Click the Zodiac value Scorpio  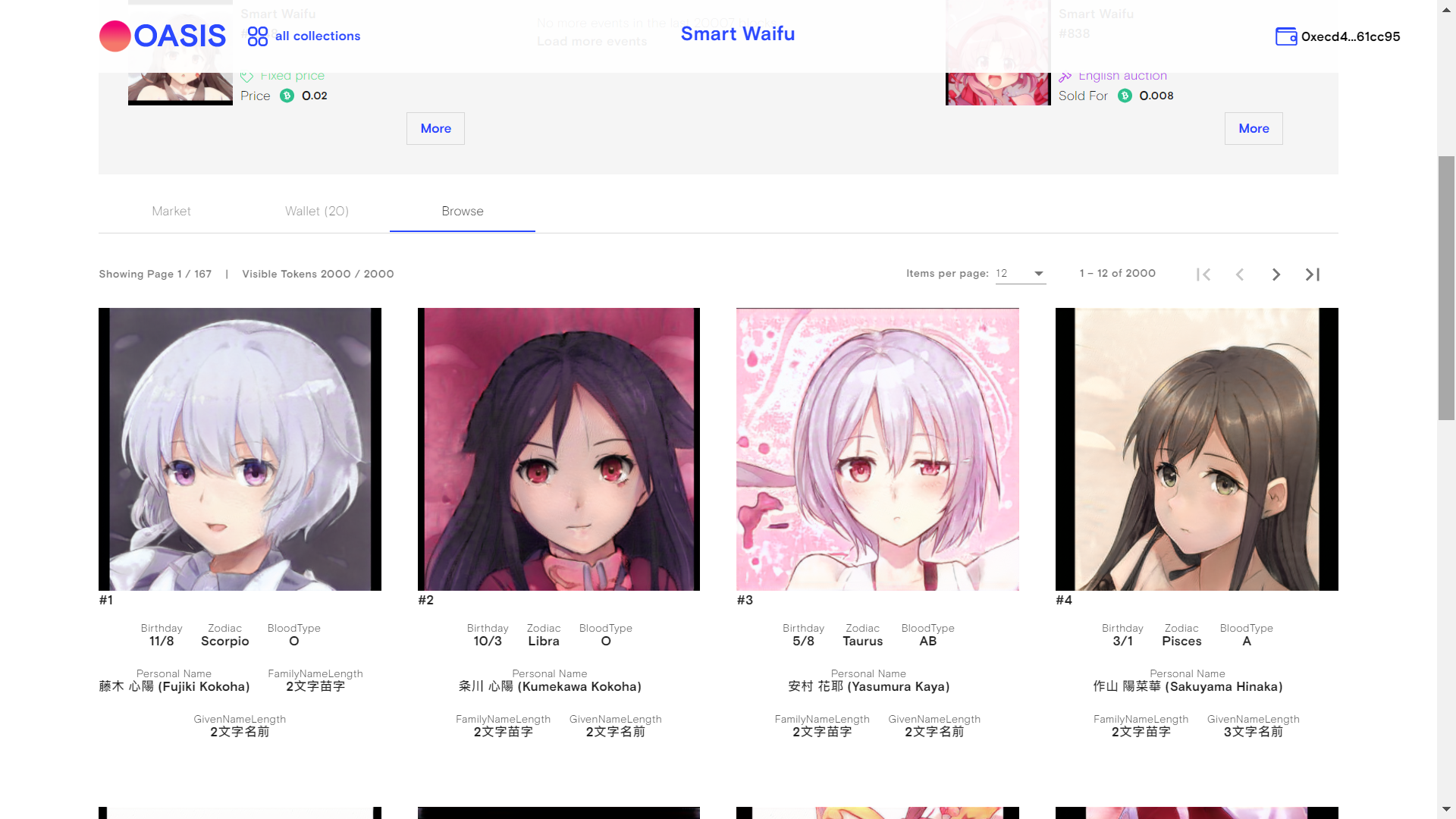click(225, 642)
